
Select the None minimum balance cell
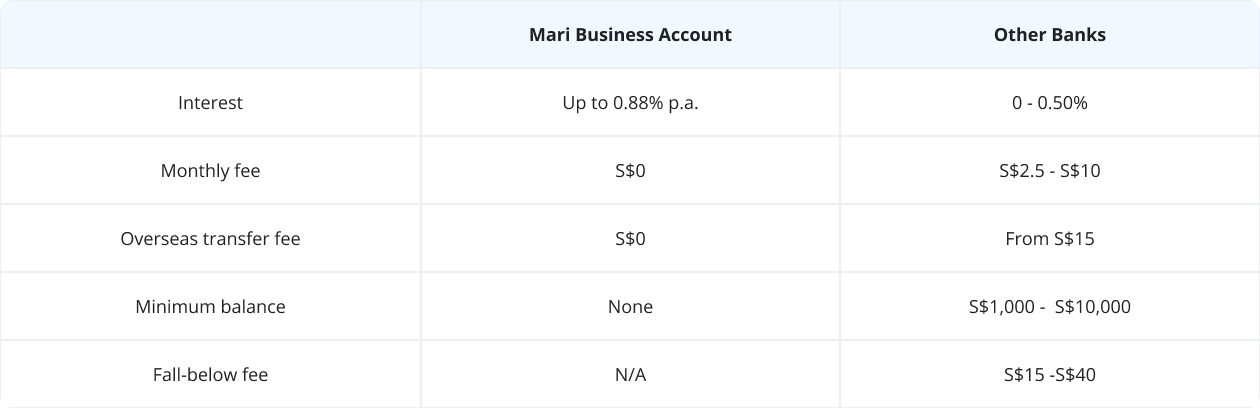tap(630, 307)
